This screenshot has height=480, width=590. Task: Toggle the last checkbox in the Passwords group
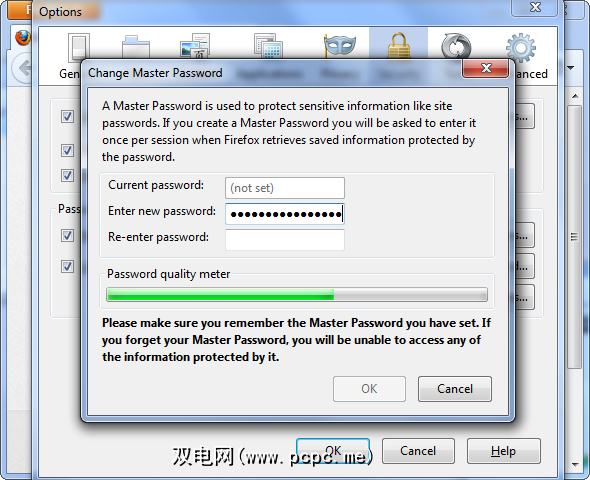(67, 266)
